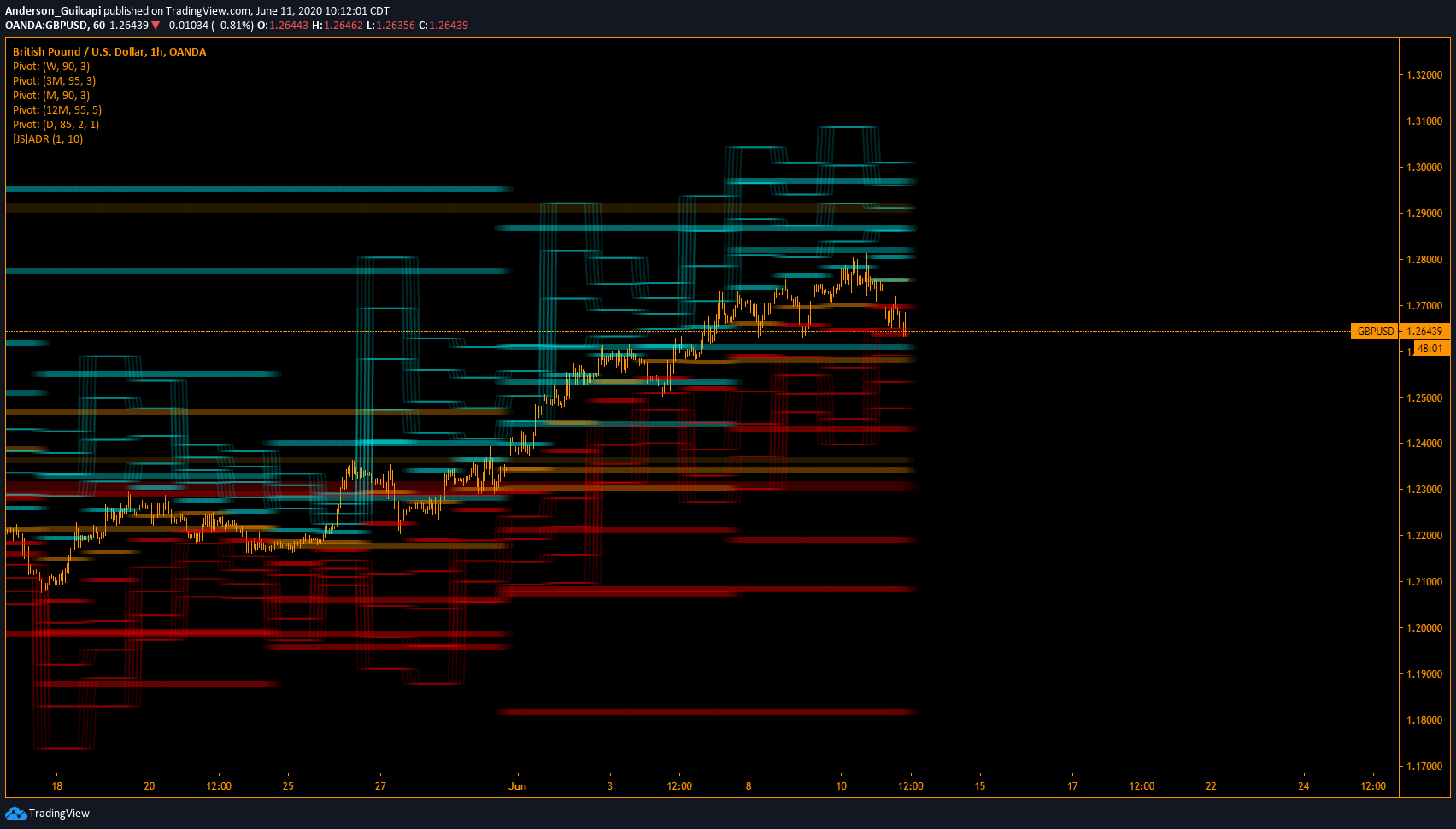Click the TradingView text link at bottom
Image resolution: width=1456 pixels, height=829 pixels.
coord(59,813)
